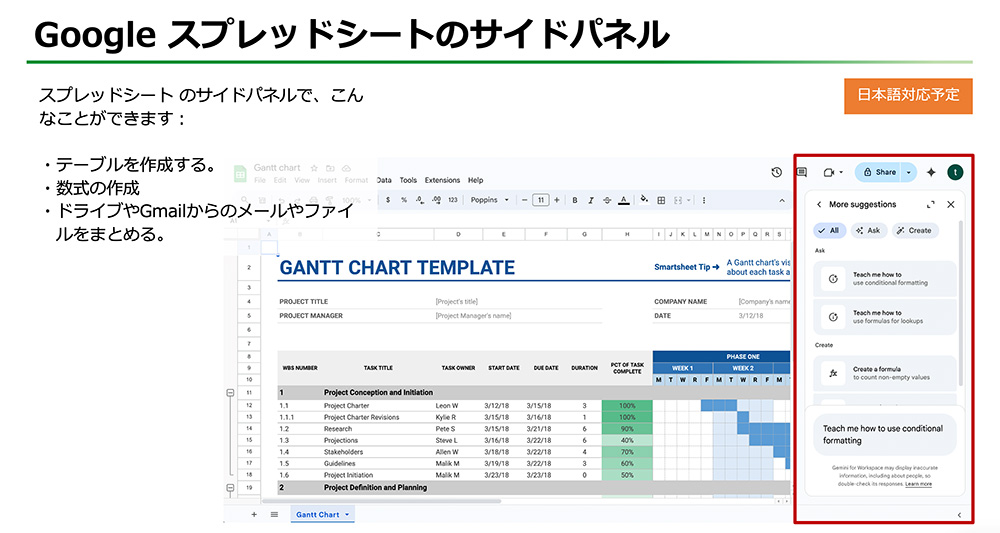Screen dimensions: 1000x533
Task: Select the 90% Research completion cell
Action: [627, 429]
